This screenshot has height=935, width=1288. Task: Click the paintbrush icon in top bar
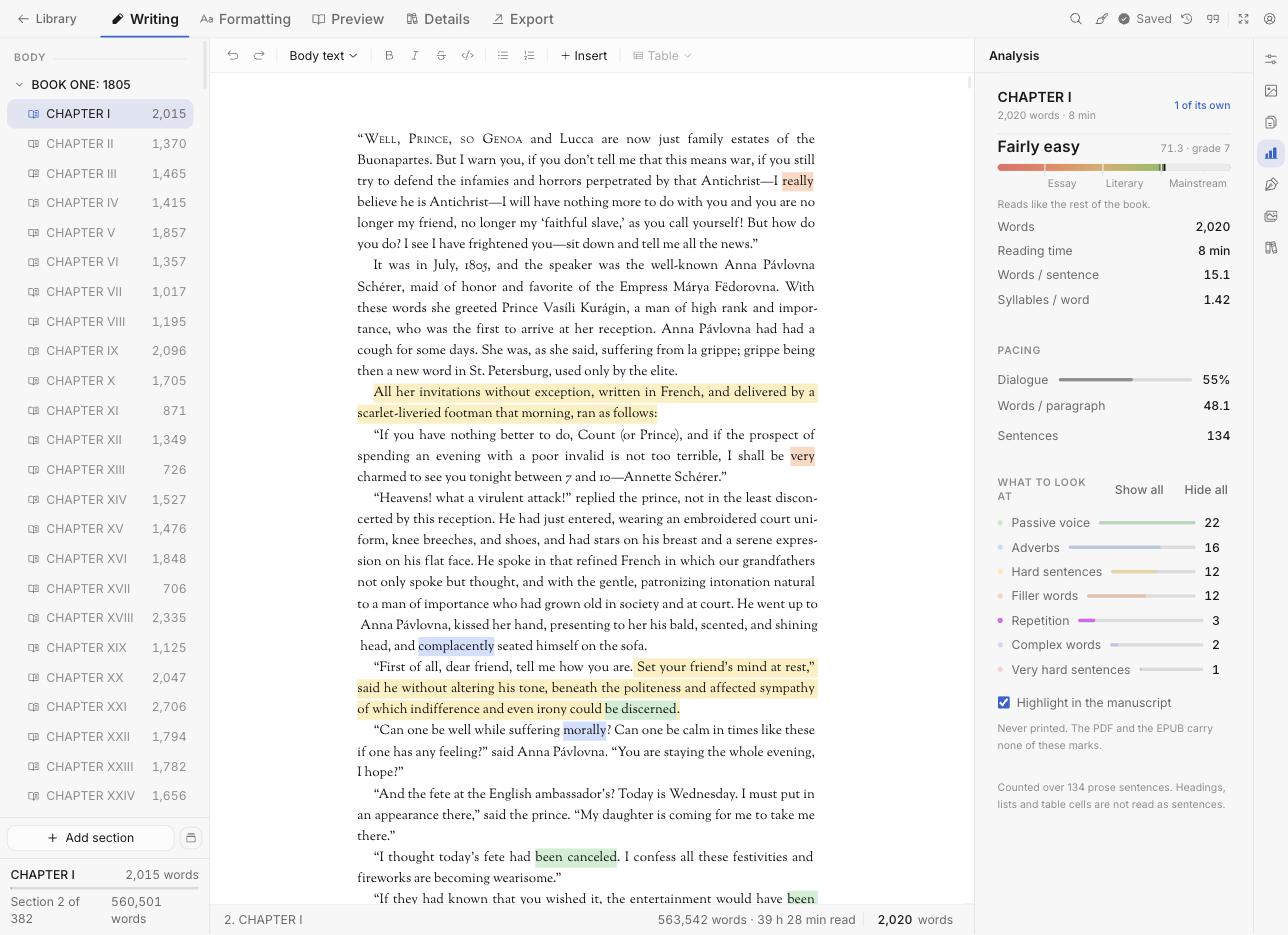[x=1101, y=19]
